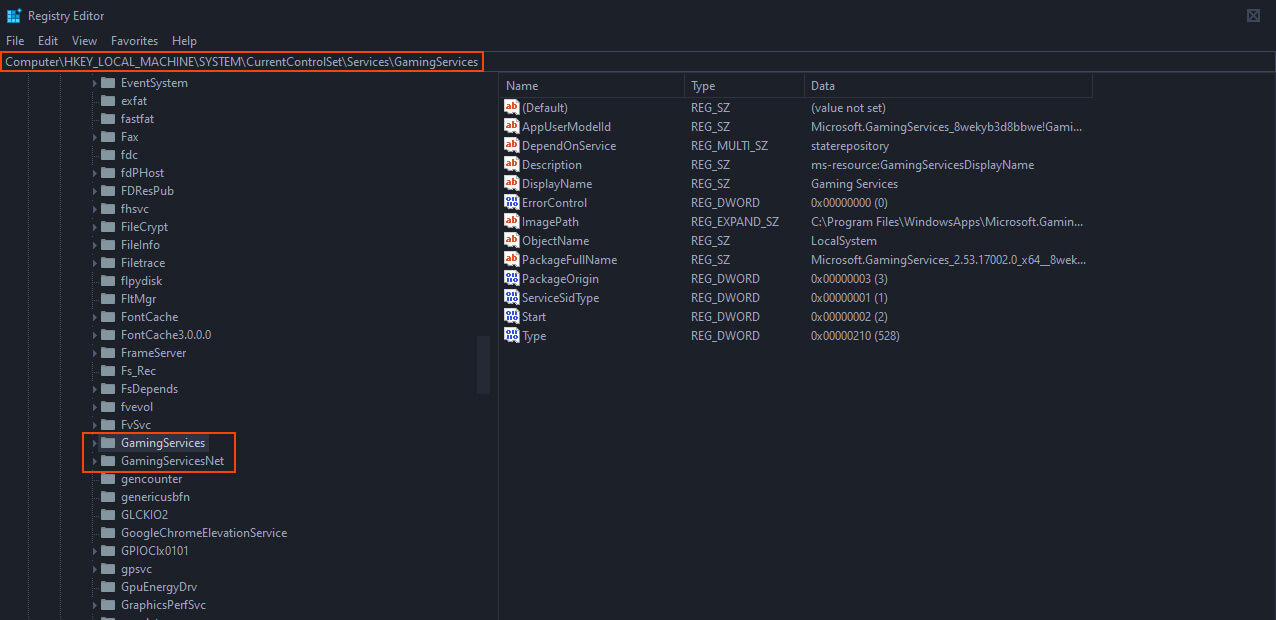Open the Favorites menu
1276x620 pixels.
click(135, 41)
